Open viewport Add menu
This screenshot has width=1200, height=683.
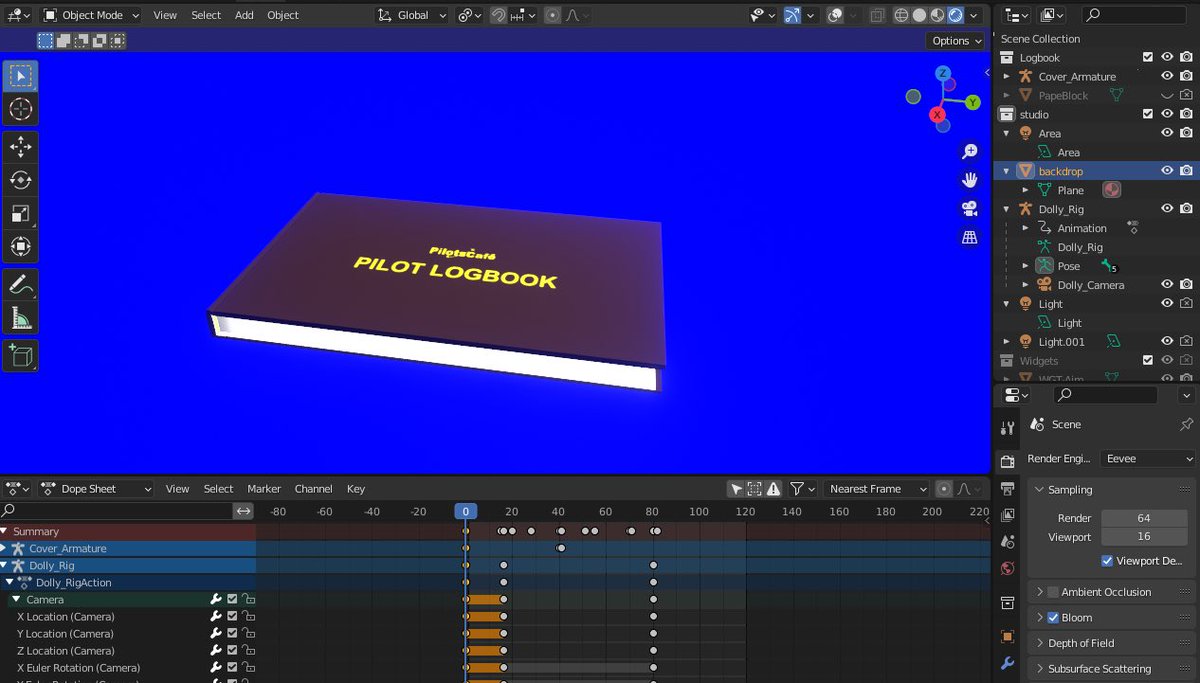click(x=244, y=15)
